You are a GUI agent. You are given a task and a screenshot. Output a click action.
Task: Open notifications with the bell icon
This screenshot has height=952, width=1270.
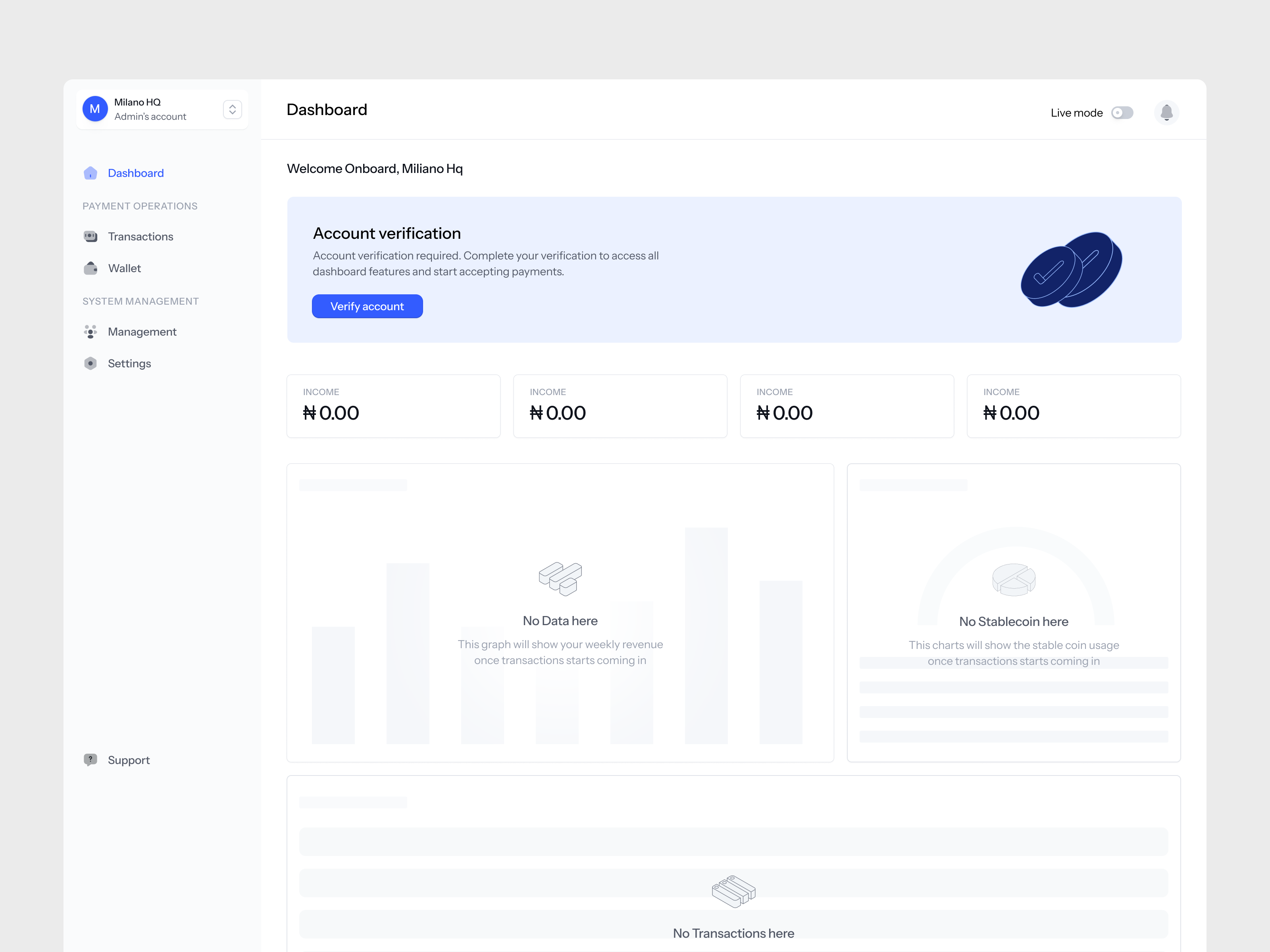pyautogui.click(x=1167, y=113)
